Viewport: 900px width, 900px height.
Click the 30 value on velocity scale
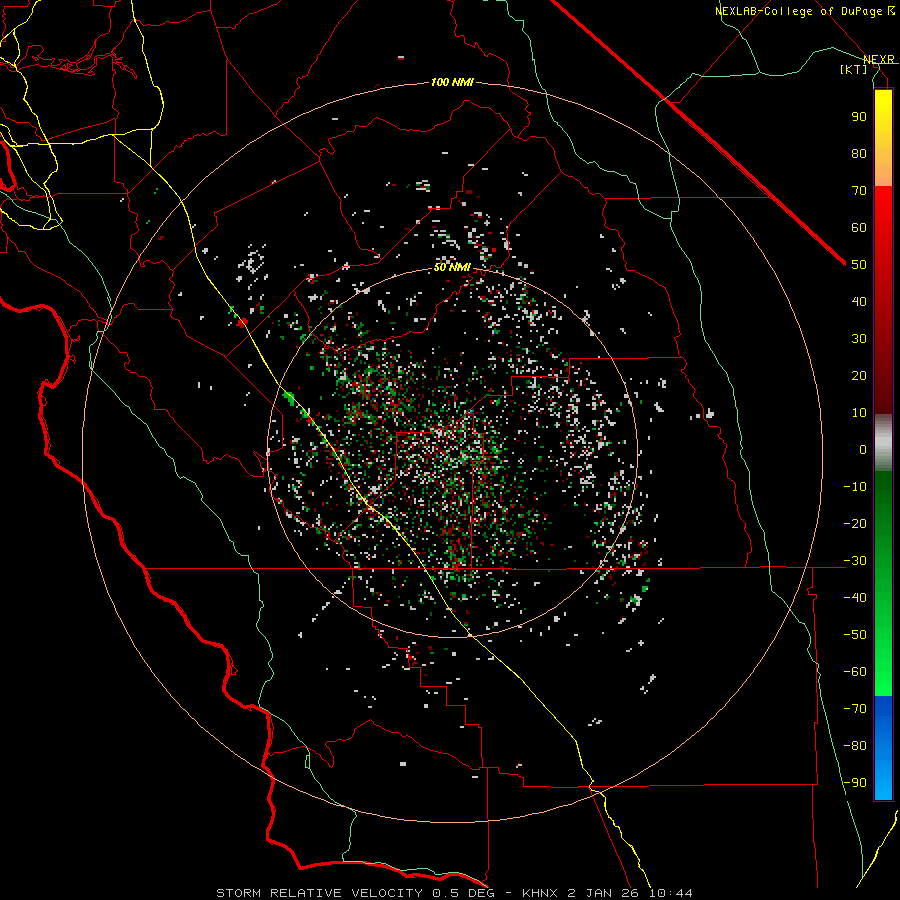pyautogui.click(x=859, y=339)
